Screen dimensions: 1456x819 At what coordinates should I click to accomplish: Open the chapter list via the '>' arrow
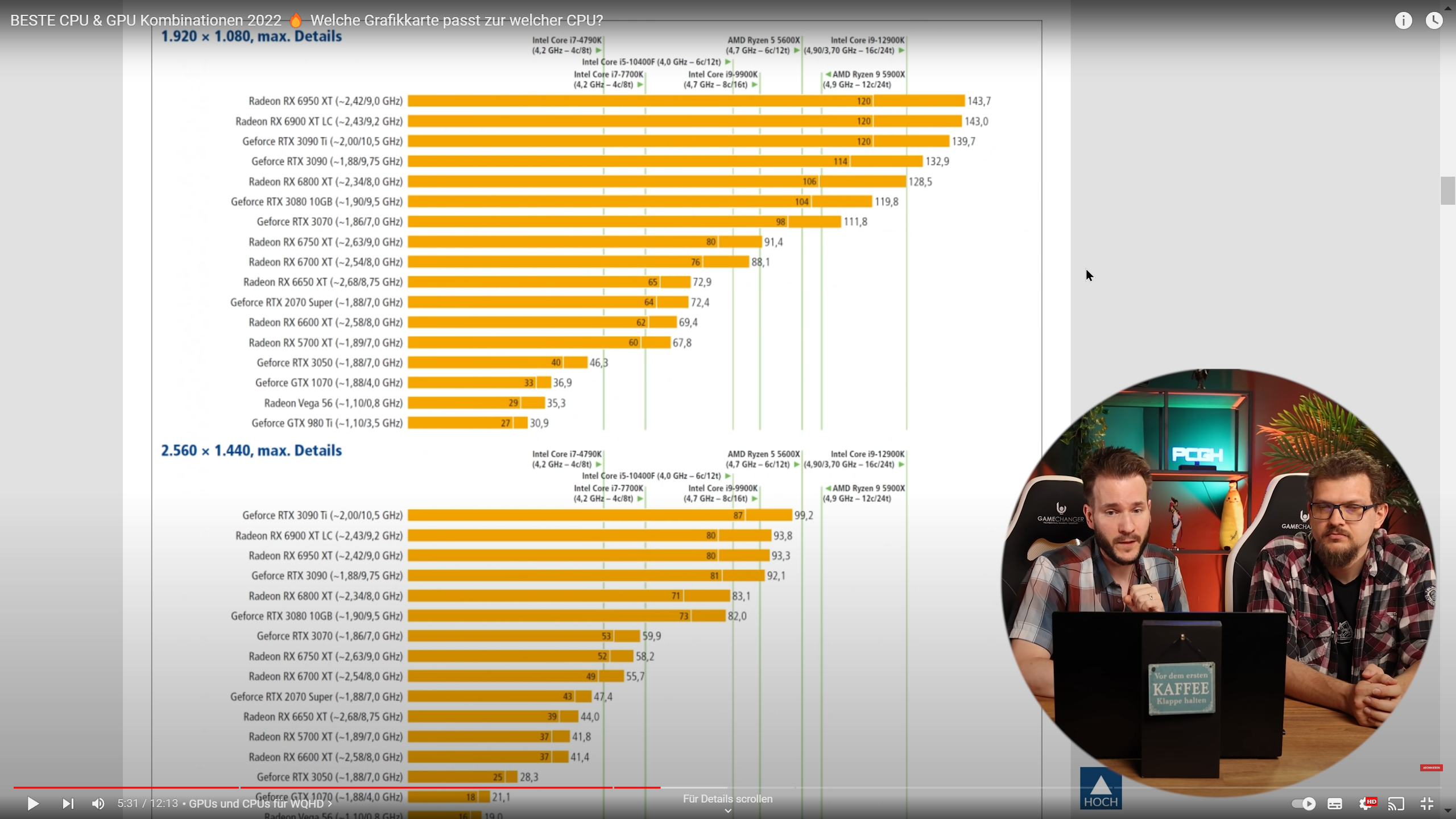tap(330, 804)
